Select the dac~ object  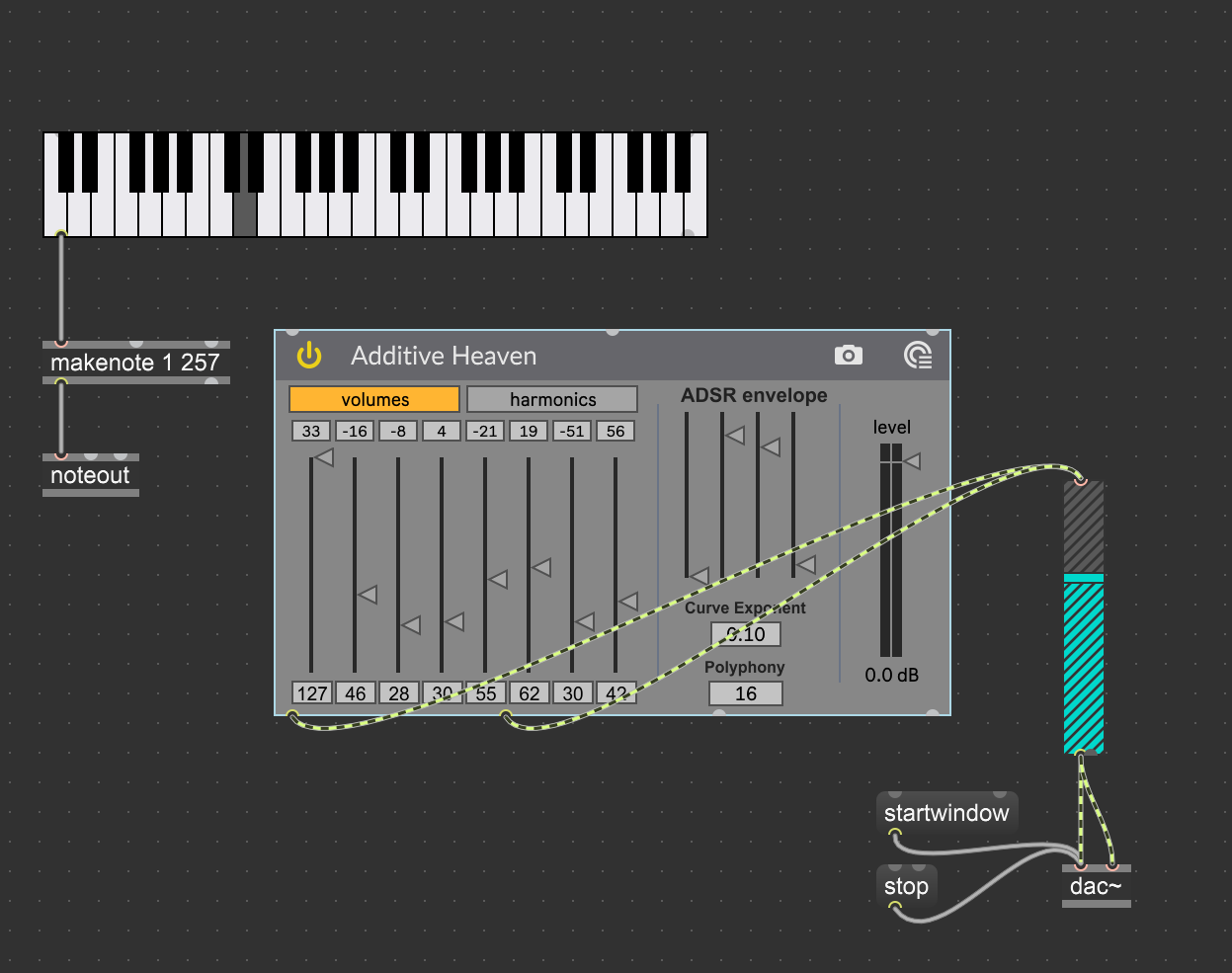pos(1096,886)
